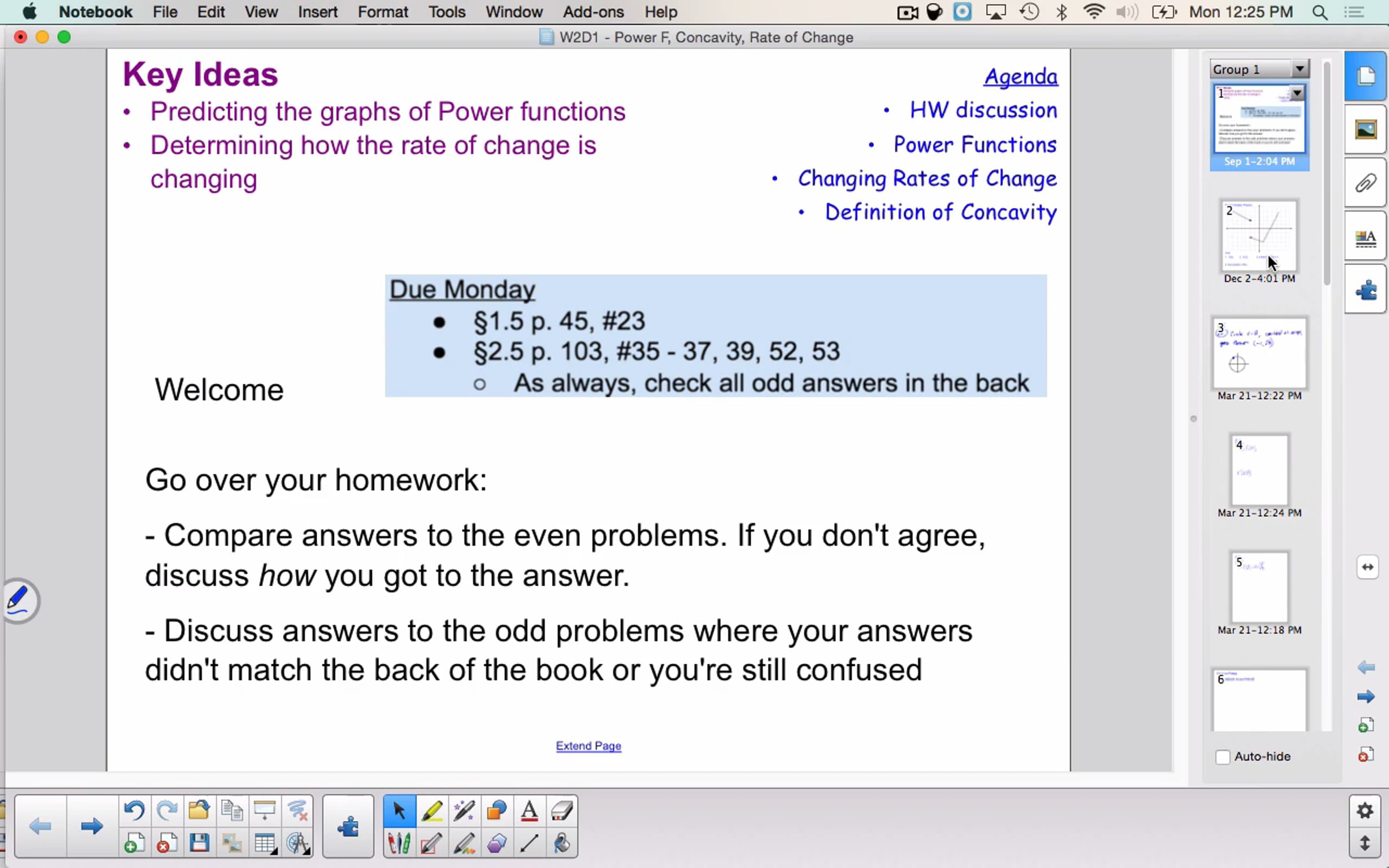
Task: Open the Add-ons menu
Action: point(593,12)
